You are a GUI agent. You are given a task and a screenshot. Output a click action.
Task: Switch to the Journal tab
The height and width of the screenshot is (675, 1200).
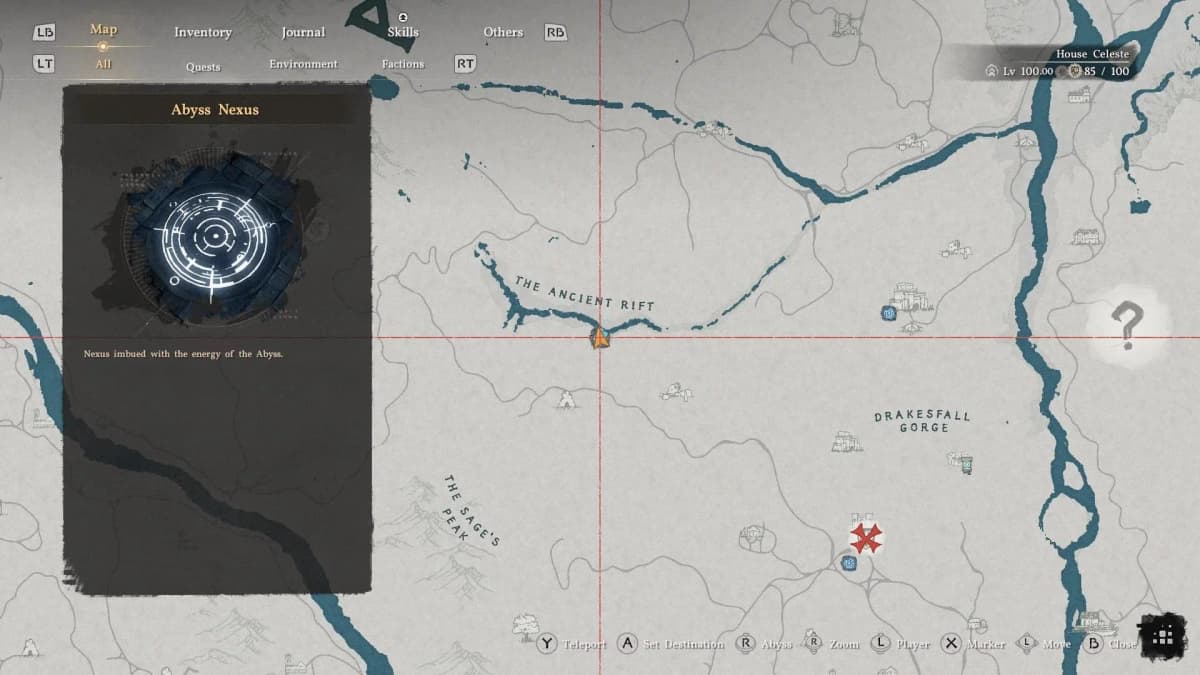coord(303,32)
